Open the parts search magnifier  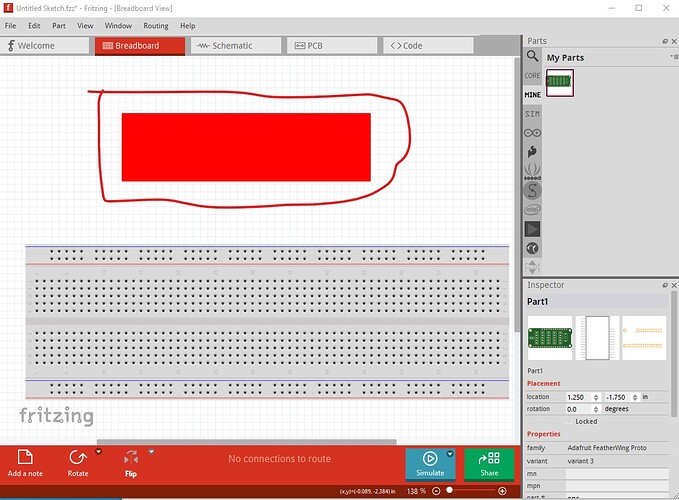[532, 56]
